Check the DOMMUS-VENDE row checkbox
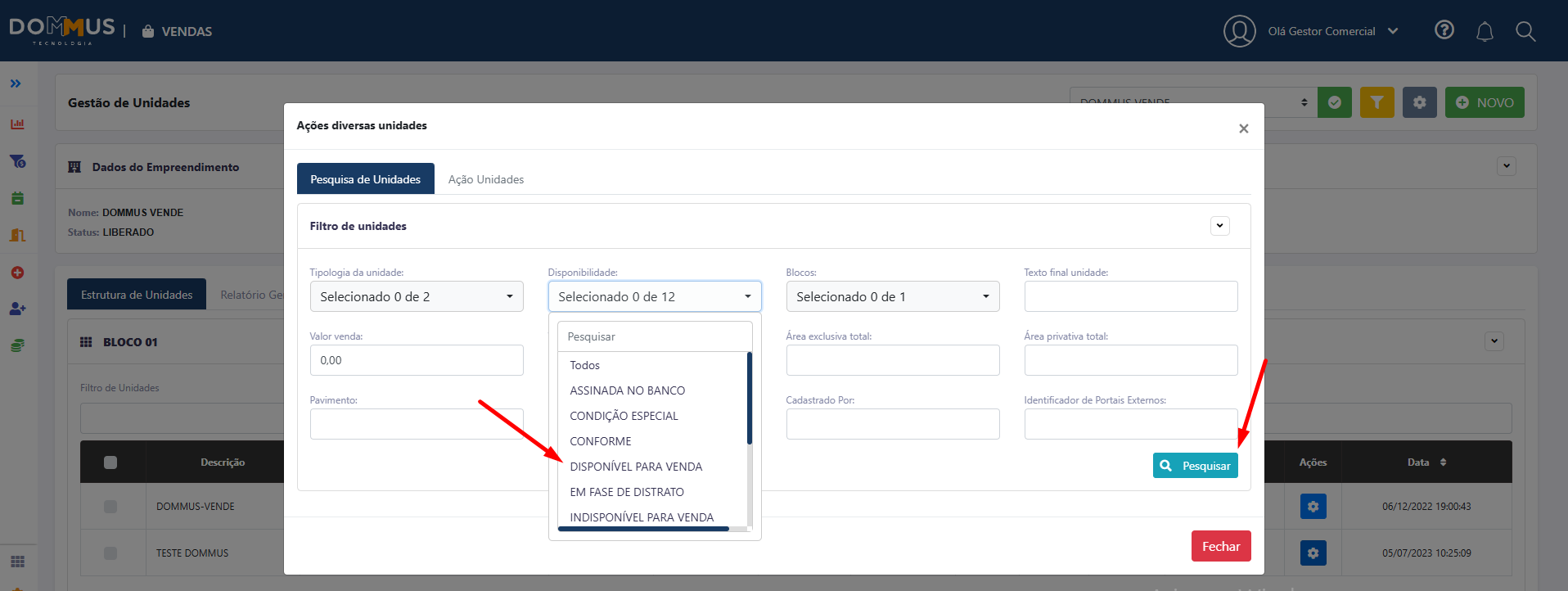Viewport: 1568px width, 591px height. [x=110, y=507]
